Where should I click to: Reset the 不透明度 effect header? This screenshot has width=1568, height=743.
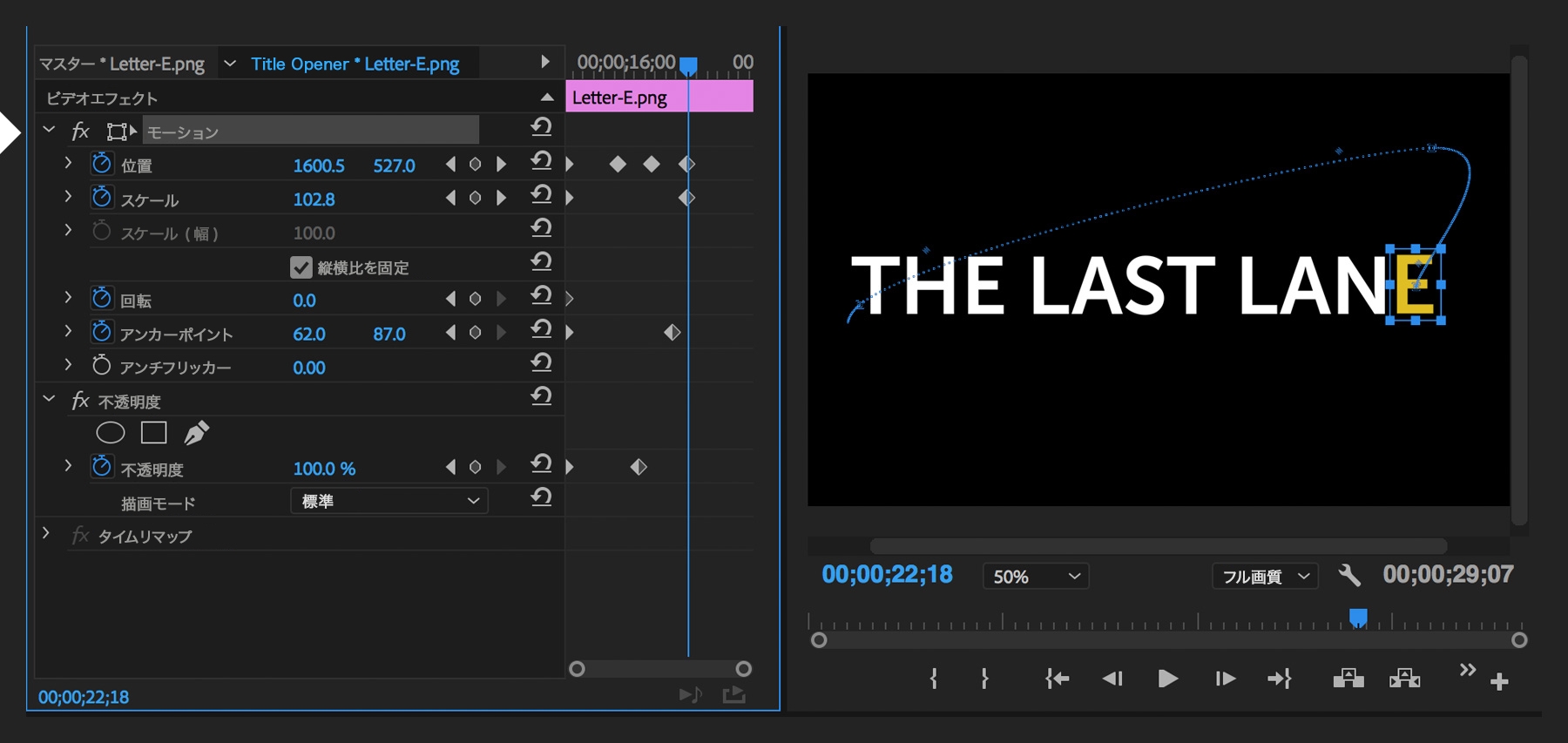tap(541, 396)
